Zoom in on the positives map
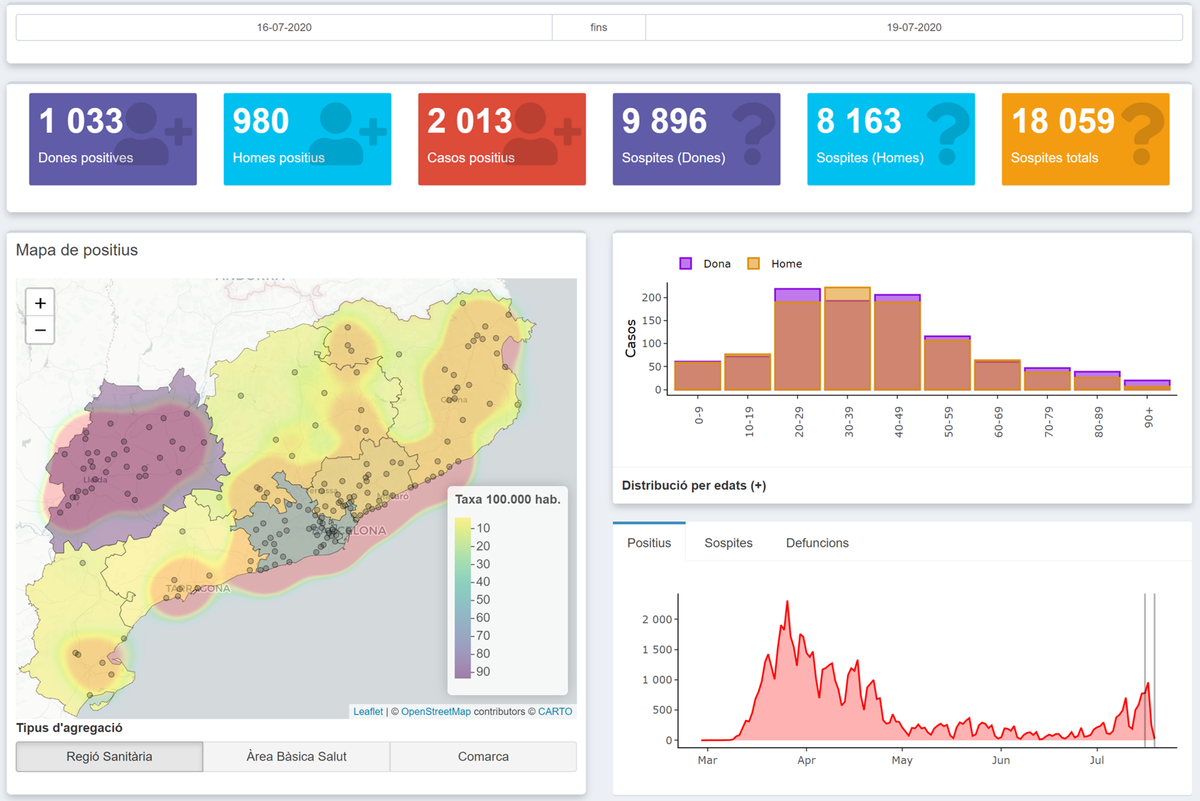This screenshot has height=801, width=1200. click(x=40, y=303)
